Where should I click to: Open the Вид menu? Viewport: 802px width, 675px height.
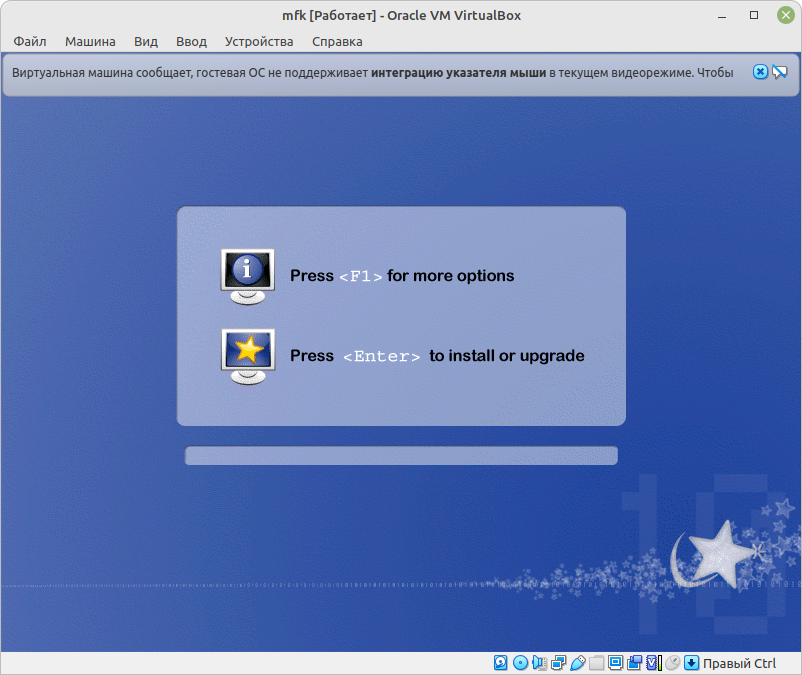click(146, 41)
